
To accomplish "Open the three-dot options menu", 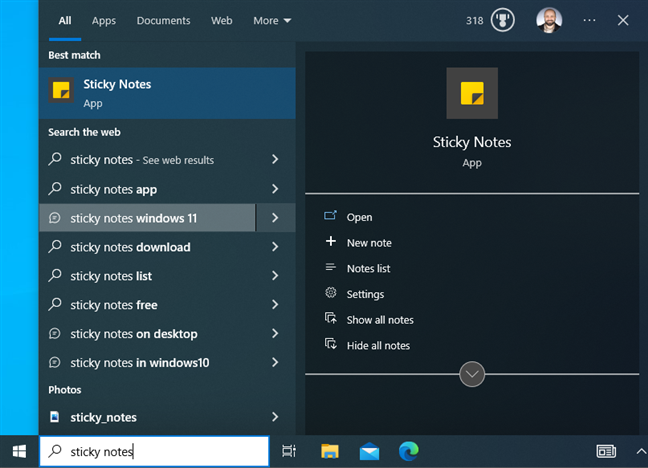I will click(x=589, y=20).
